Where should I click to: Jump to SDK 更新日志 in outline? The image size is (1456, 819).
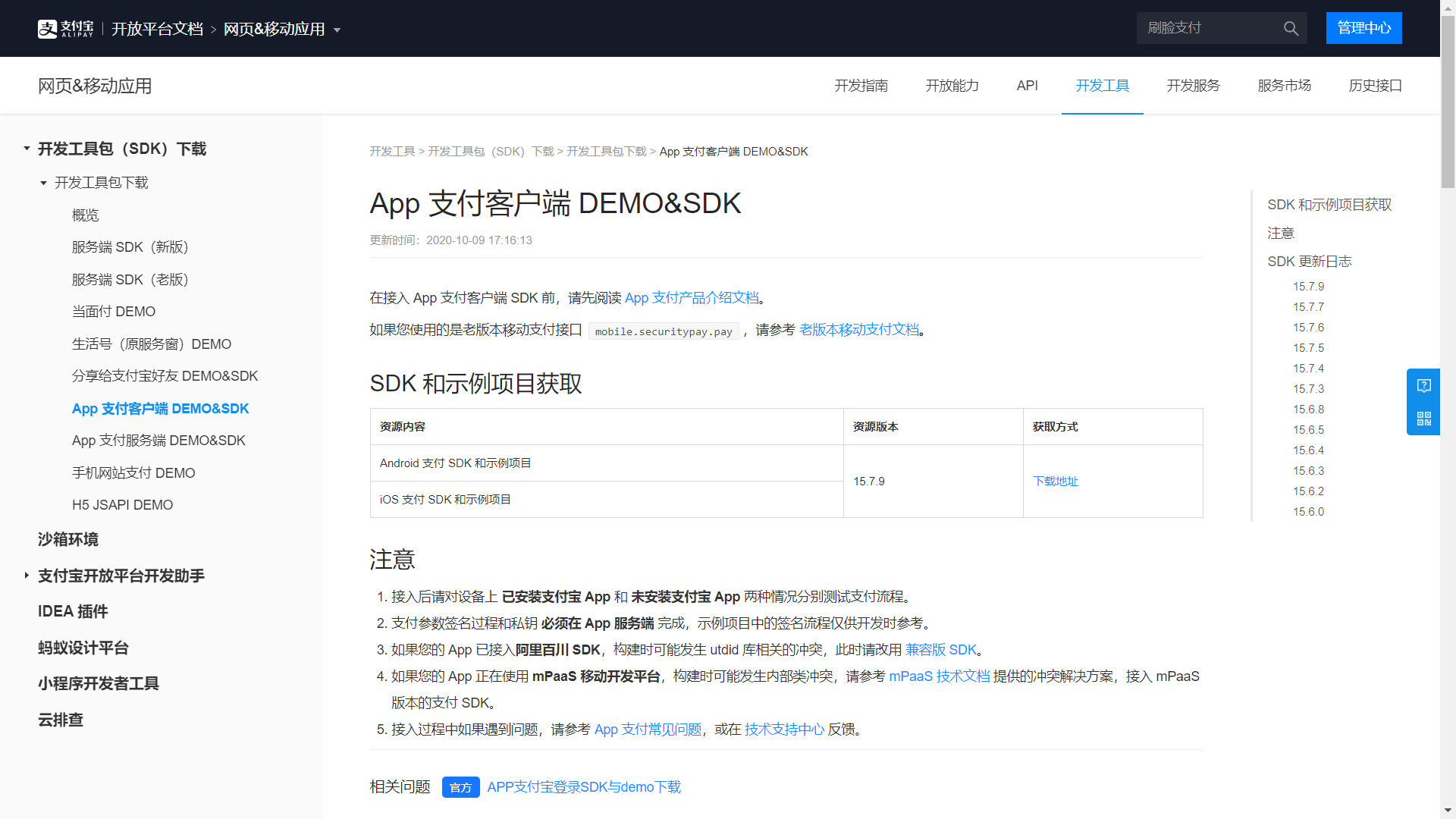coord(1309,262)
